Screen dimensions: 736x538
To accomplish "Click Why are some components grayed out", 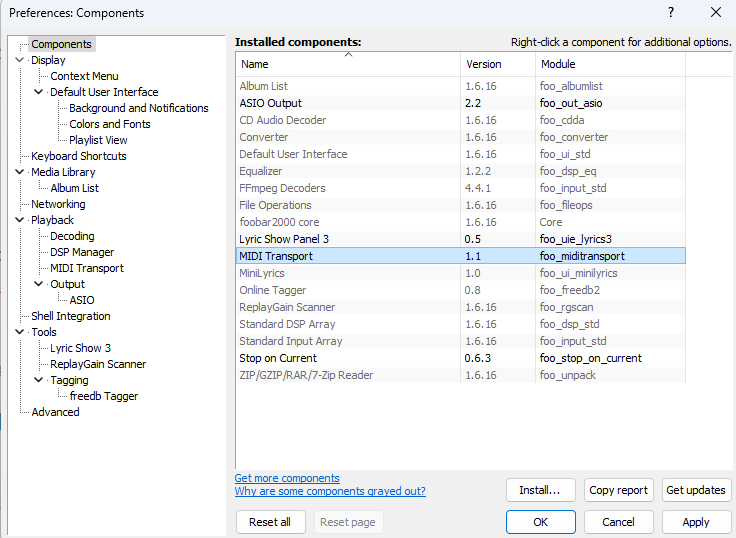I will [330, 491].
